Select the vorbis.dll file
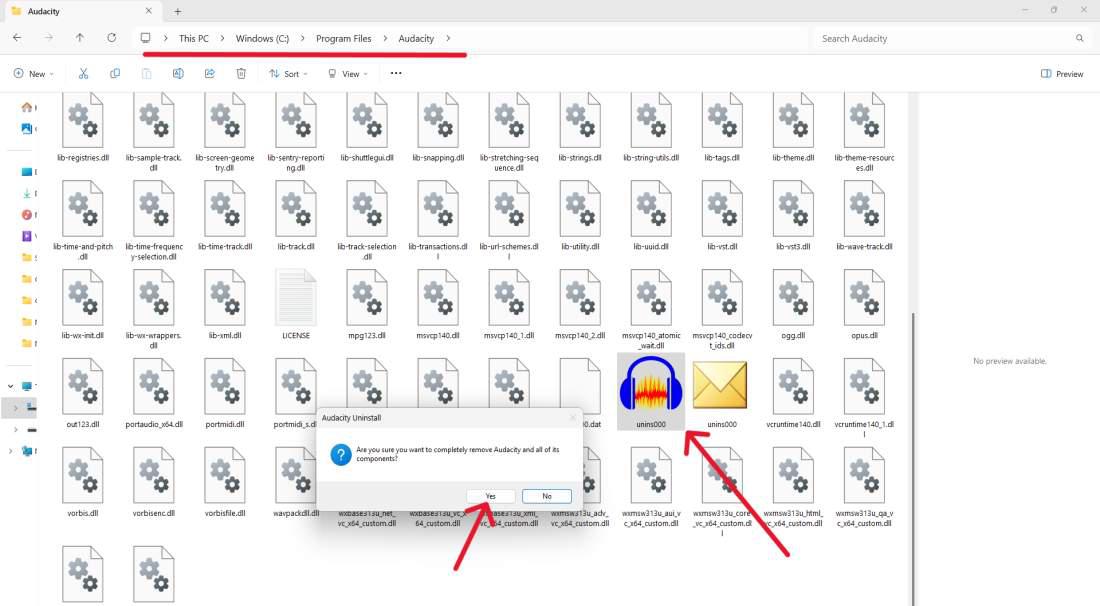This screenshot has width=1100, height=606. tap(83, 483)
